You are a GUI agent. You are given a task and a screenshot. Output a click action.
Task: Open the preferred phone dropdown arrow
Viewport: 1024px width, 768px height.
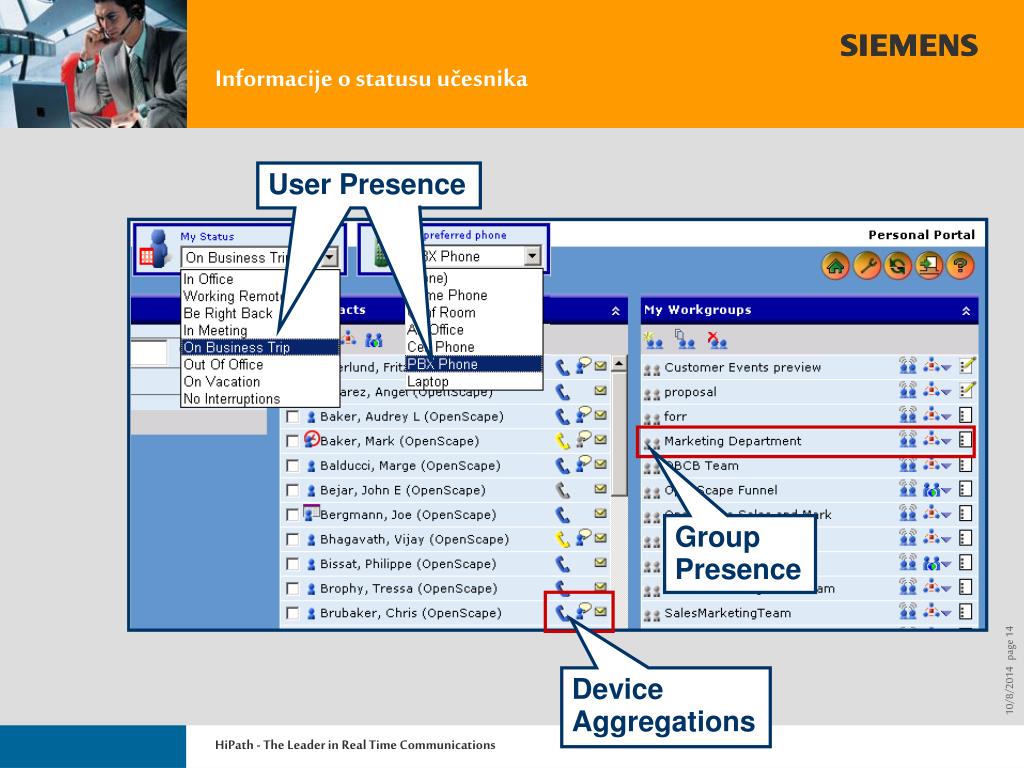pyautogui.click(x=533, y=256)
